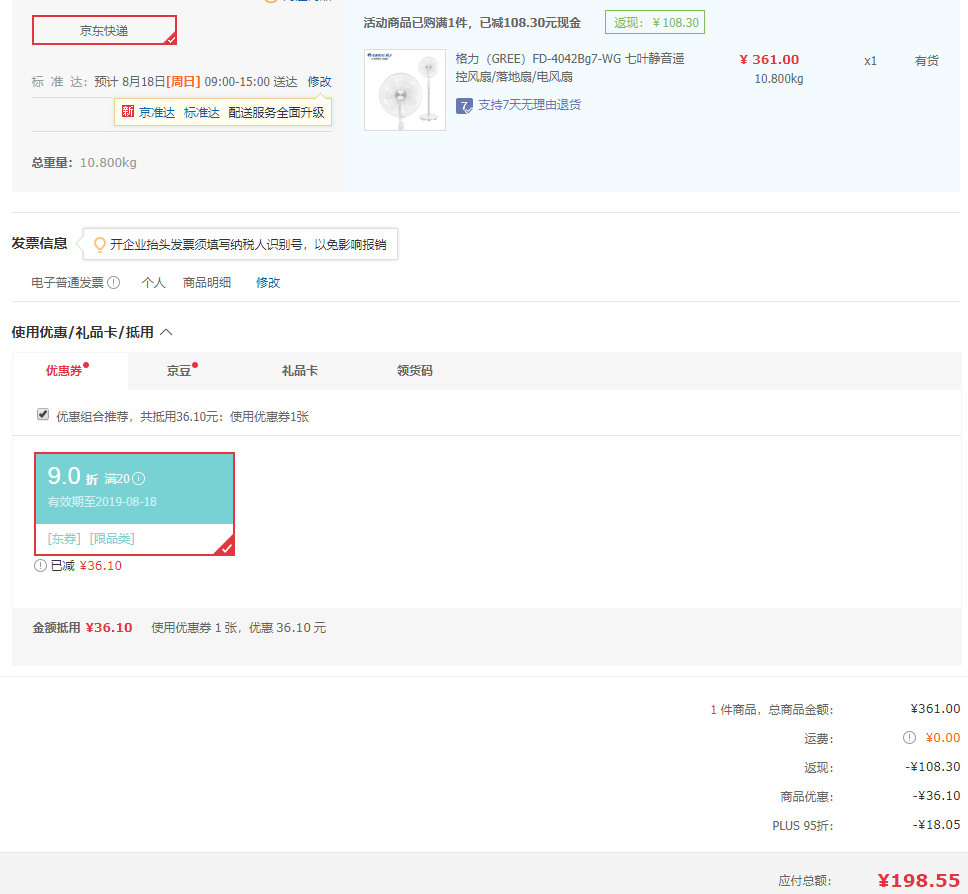Click the PLUS 95折 discount value -¥18.05
This screenshot has height=894, width=968.
coord(937,825)
